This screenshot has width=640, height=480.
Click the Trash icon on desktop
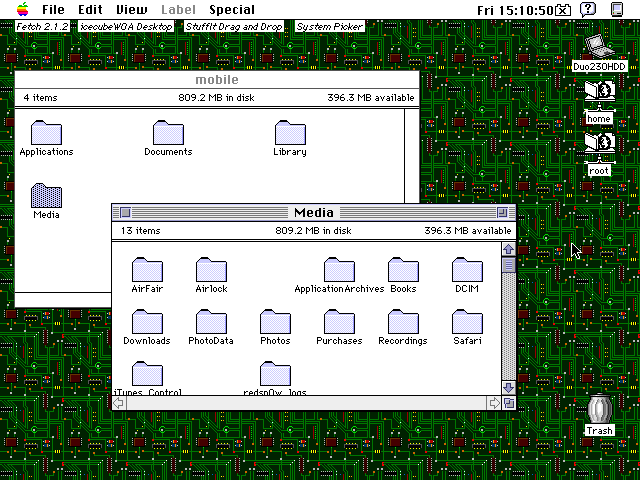pyautogui.click(x=599, y=408)
